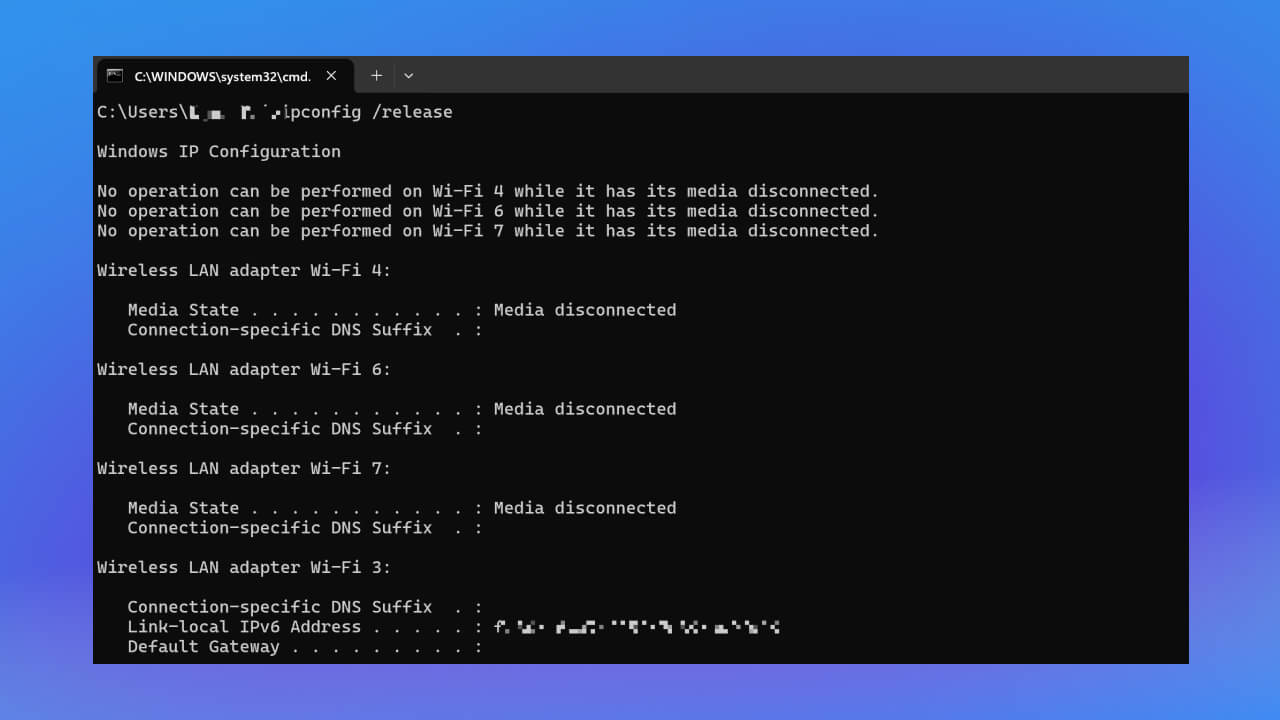
Task: Click Media State line under Wi-Fi 6
Action: [x=402, y=409]
